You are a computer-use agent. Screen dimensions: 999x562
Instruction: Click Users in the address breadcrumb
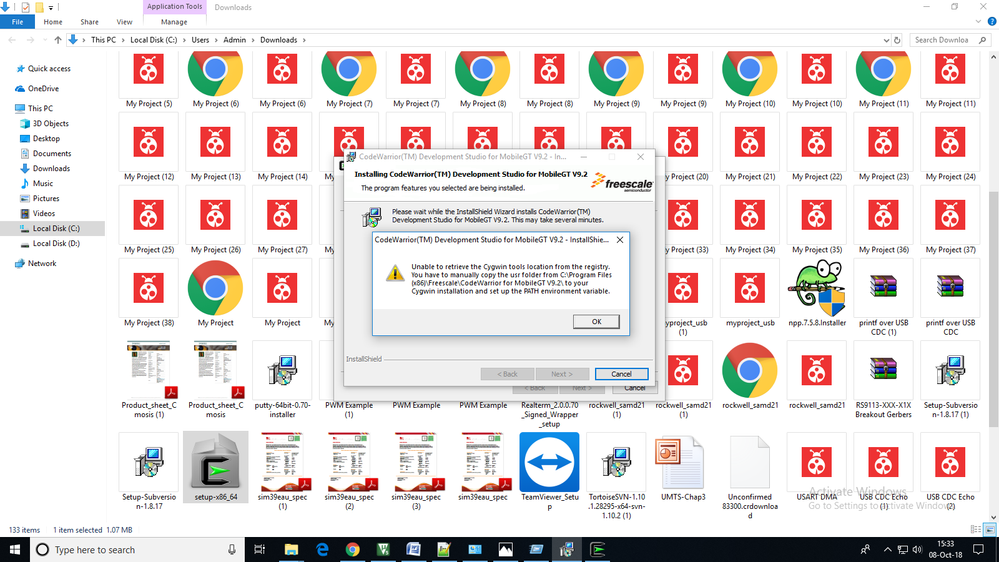(x=200, y=40)
